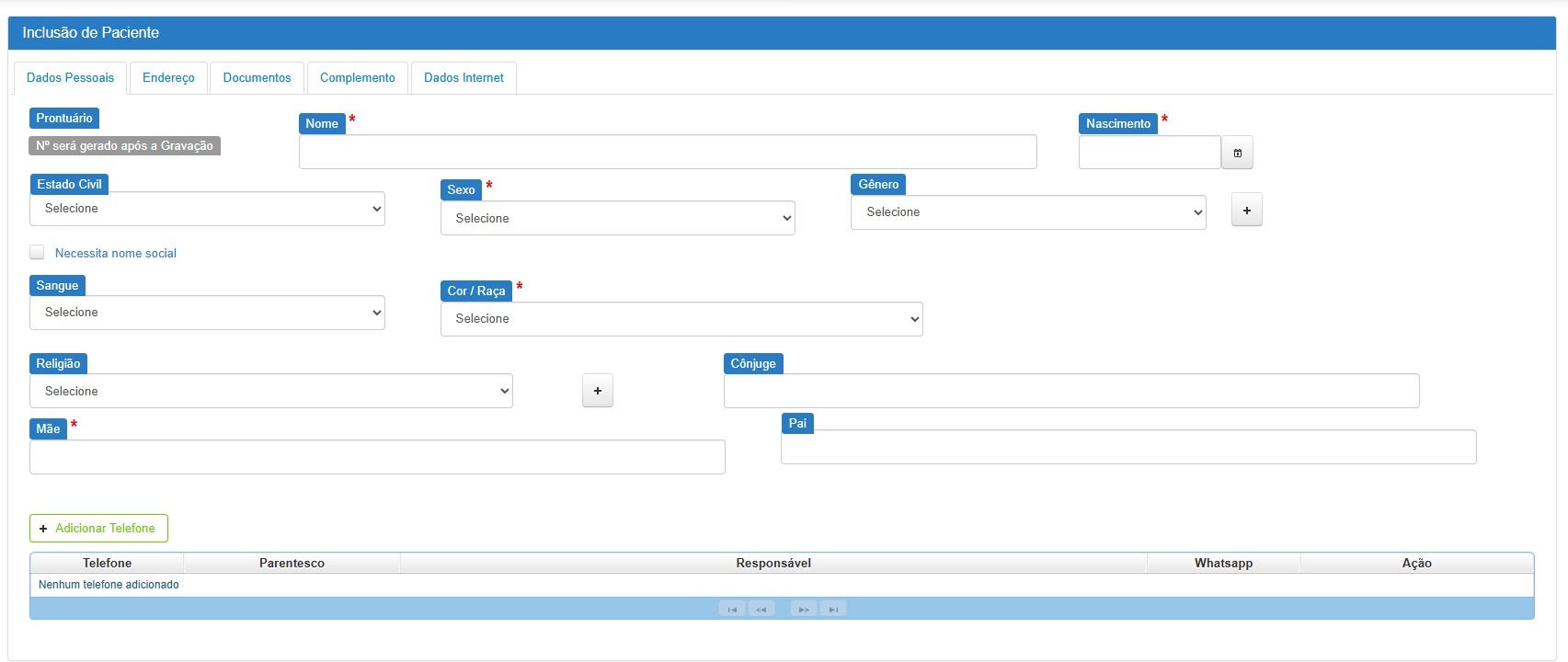The height and width of the screenshot is (662, 1568).
Task: Select a blood type in Sangue dropdown
Action: click(x=208, y=313)
